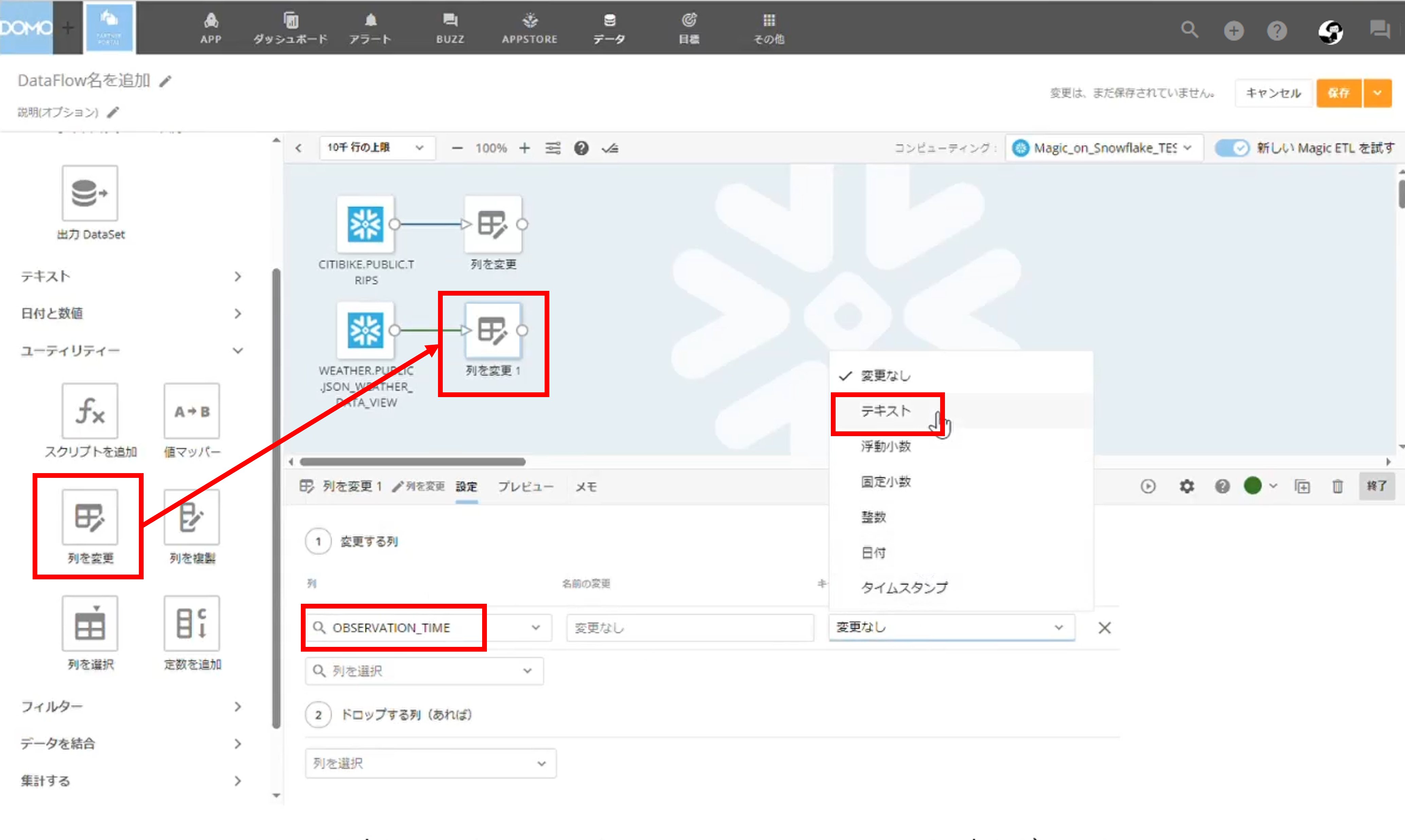Click the 名前の変更 input field
The height and width of the screenshot is (840, 1405).
coord(690,627)
